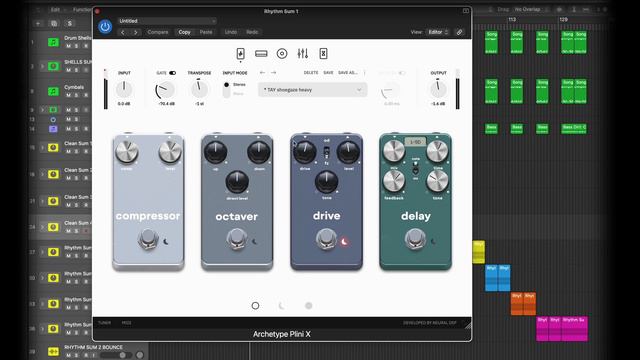Go to previous preset with left arrow

click(x=262, y=73)
